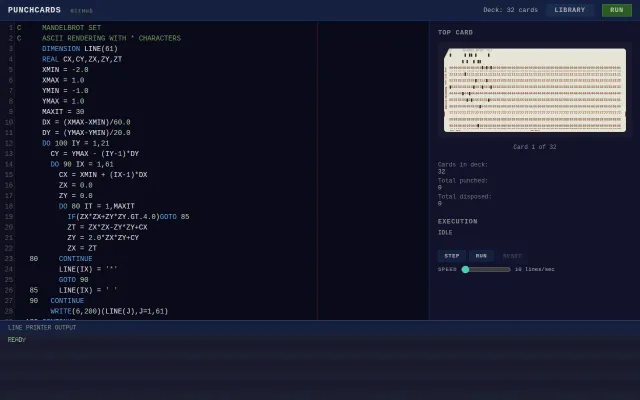Click code line LINE(IX) = '*'
The width and height of the screenshot is (640, 400).
88,269
